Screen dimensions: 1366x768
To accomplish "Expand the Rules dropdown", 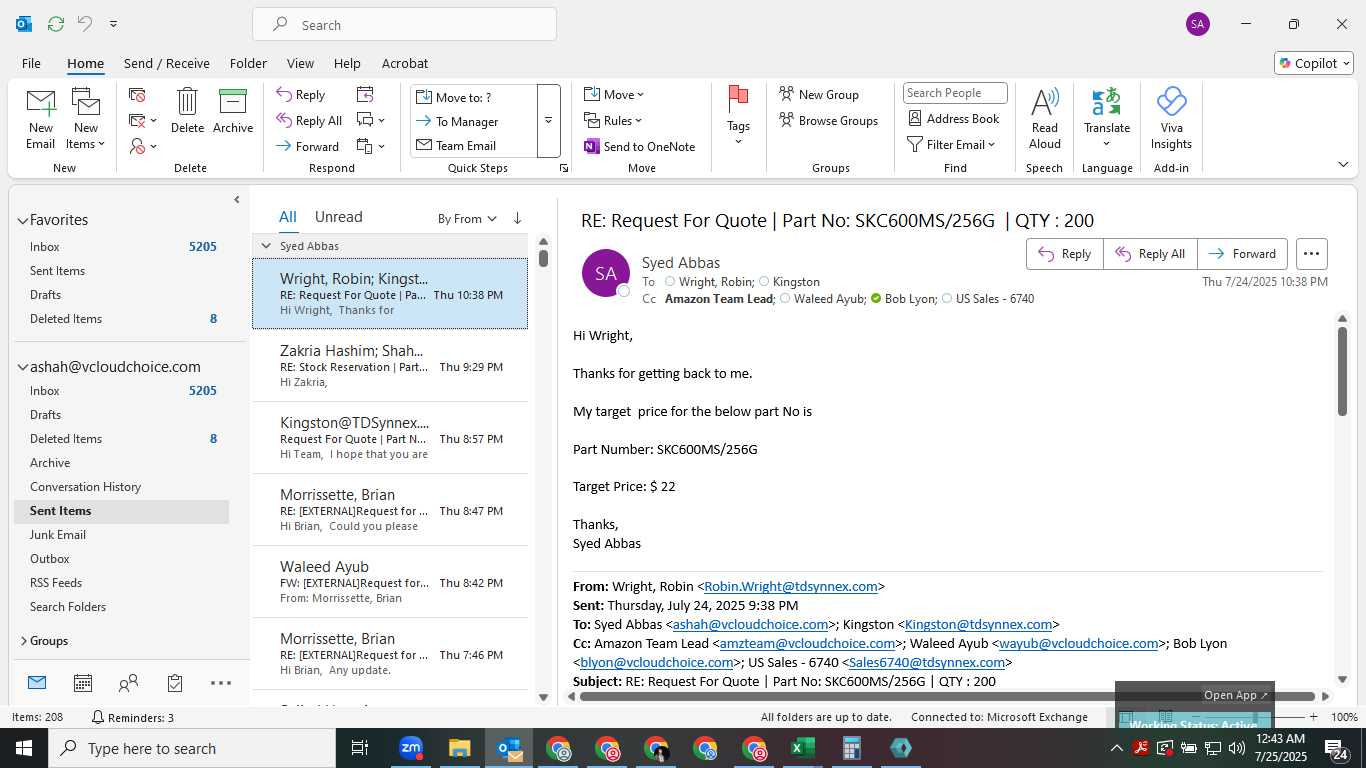I will (614, 120).
